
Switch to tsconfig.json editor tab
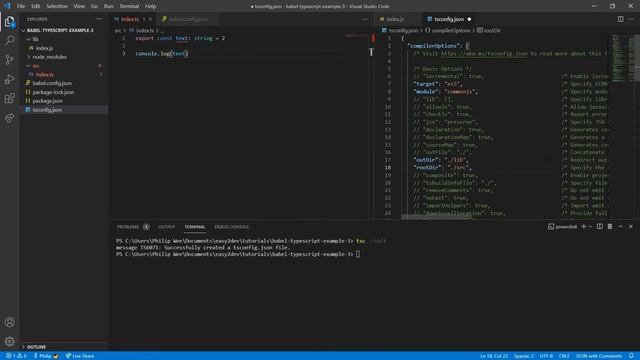(449, 19)
